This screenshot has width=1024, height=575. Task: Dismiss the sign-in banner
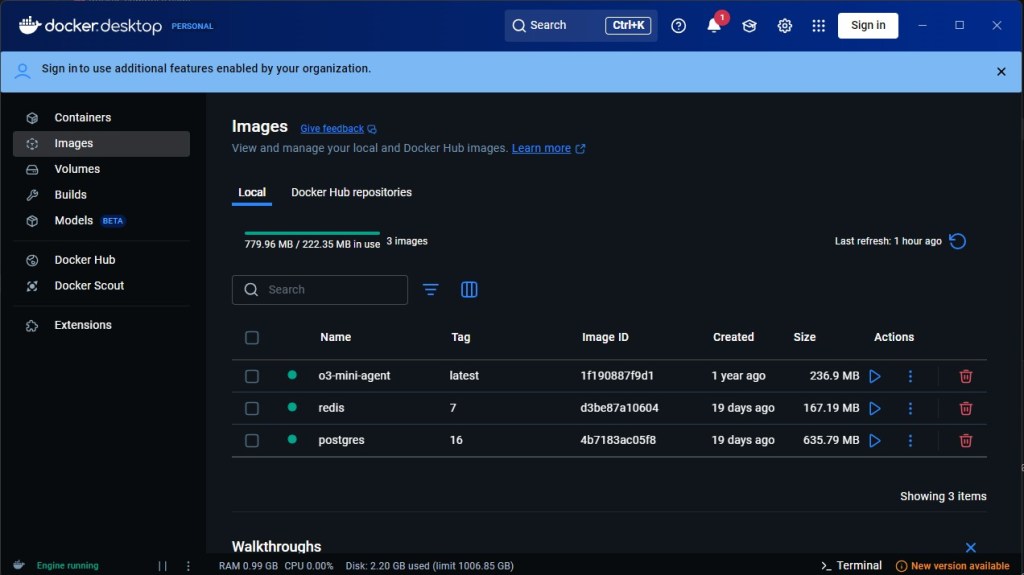pyautogui.click(x=1000, y=71)
